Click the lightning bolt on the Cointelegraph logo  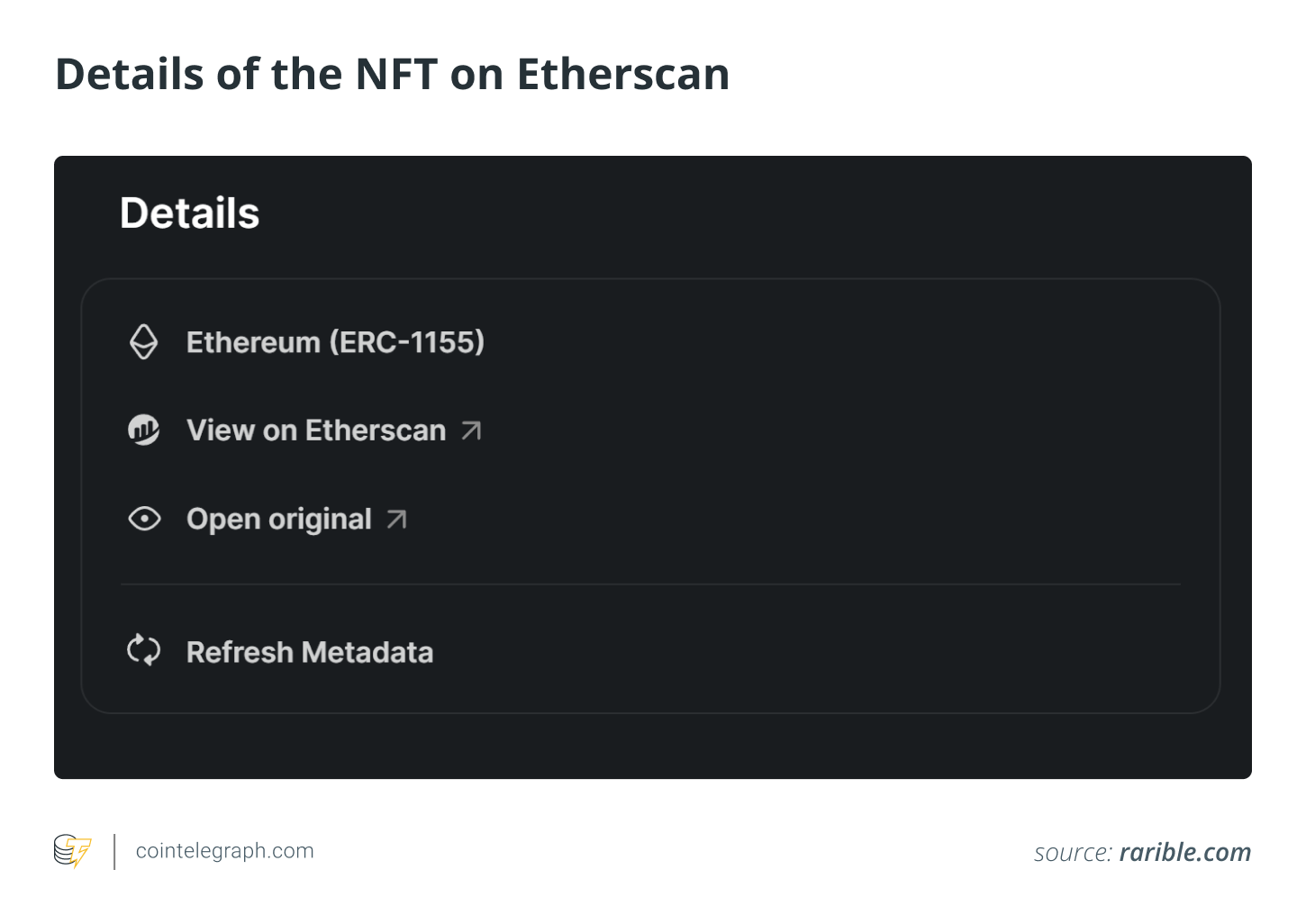(79, 850)
